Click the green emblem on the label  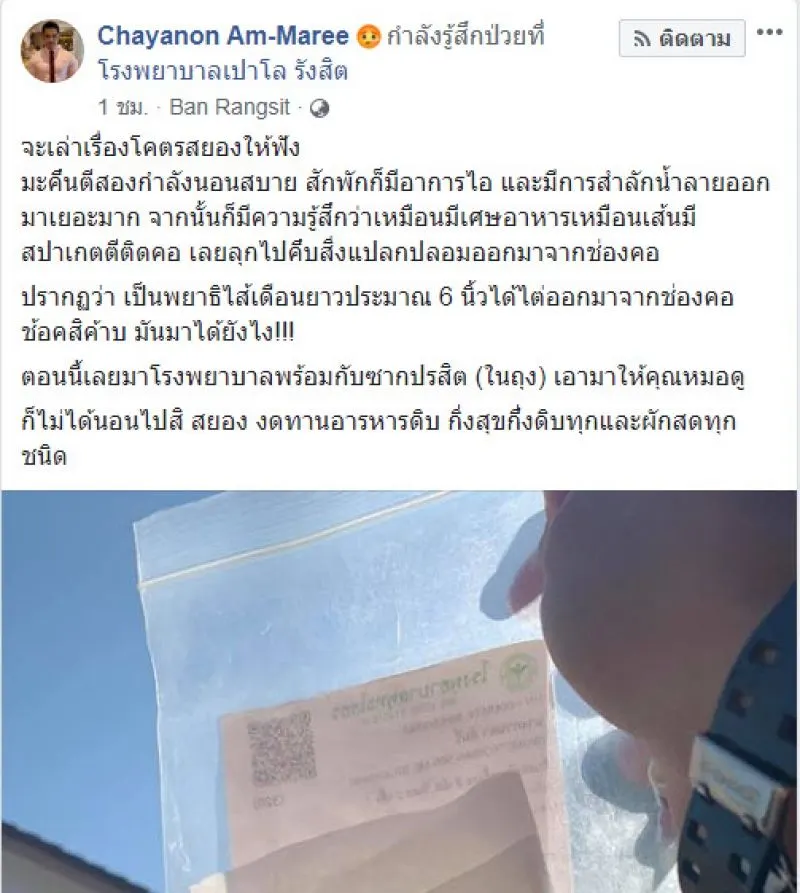click(519, 671)
